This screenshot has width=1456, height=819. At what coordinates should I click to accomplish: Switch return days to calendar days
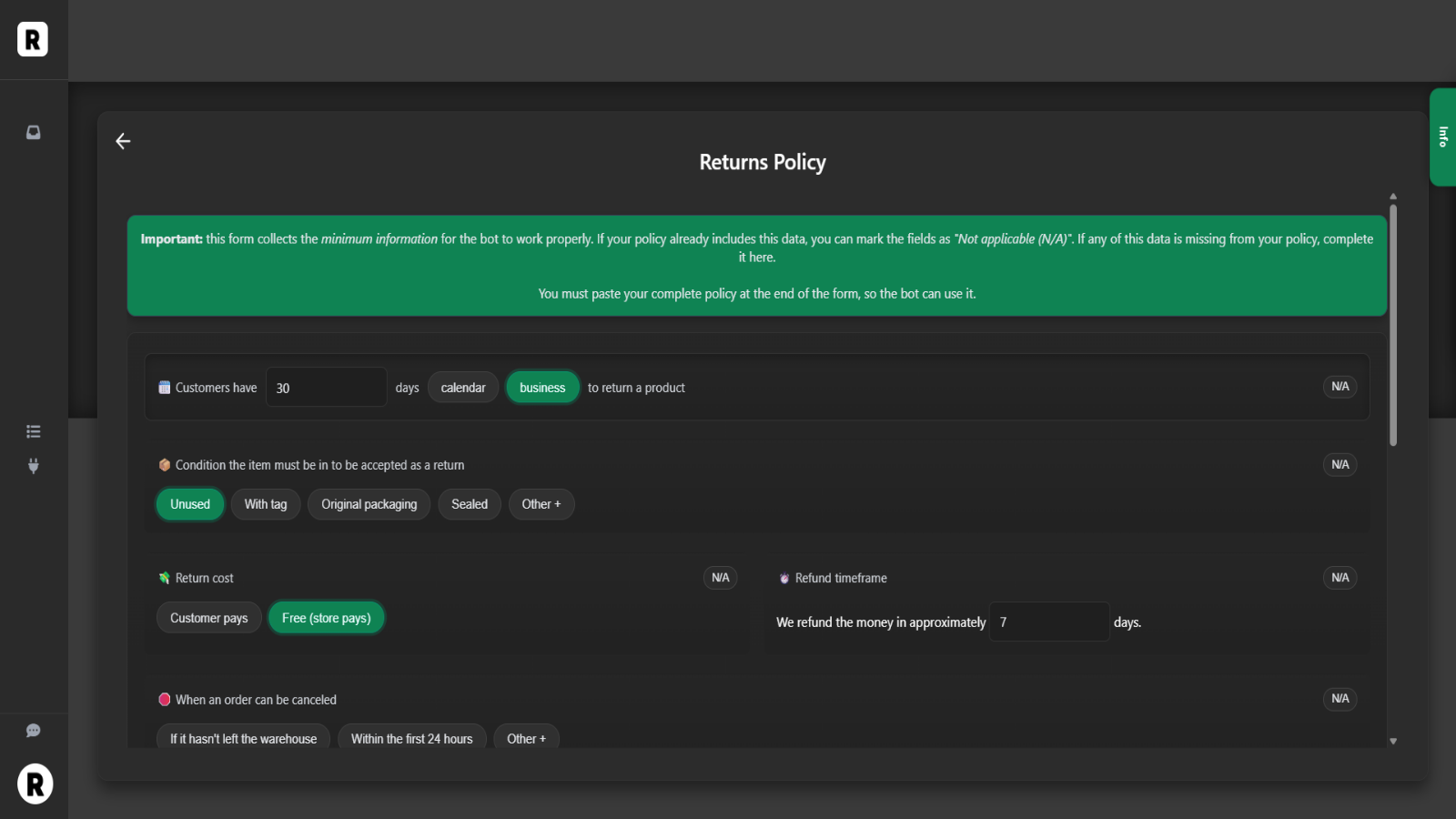pos(462,387)
